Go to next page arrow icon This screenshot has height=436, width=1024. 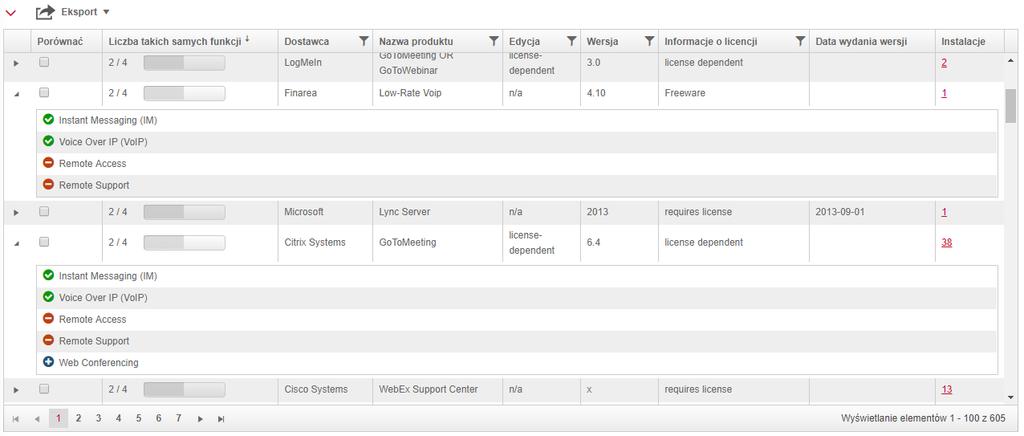click(x=200, y=419)
